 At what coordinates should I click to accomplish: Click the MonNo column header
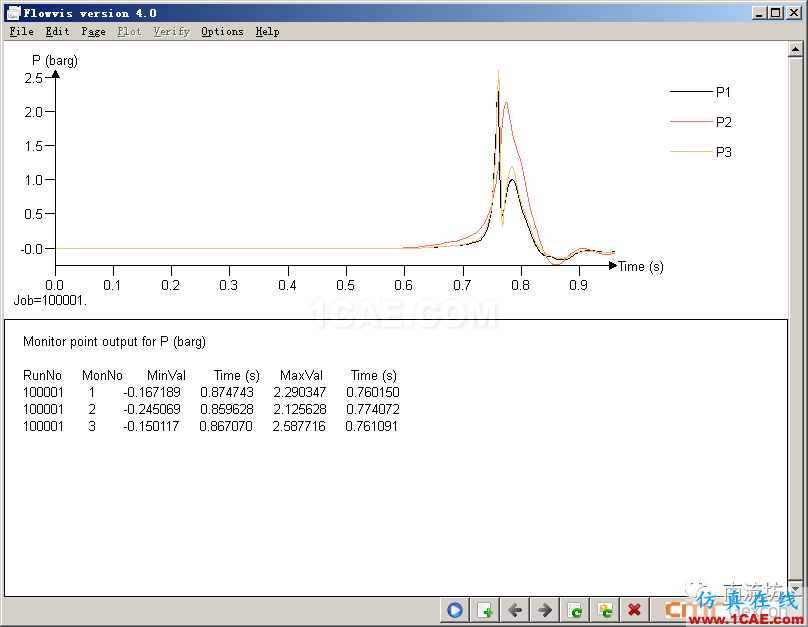click(102, 375)
